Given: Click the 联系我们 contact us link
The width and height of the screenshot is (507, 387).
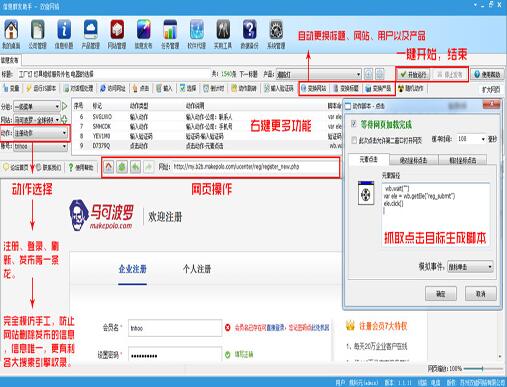Looking at the screenshot, I should pos(49,167).
